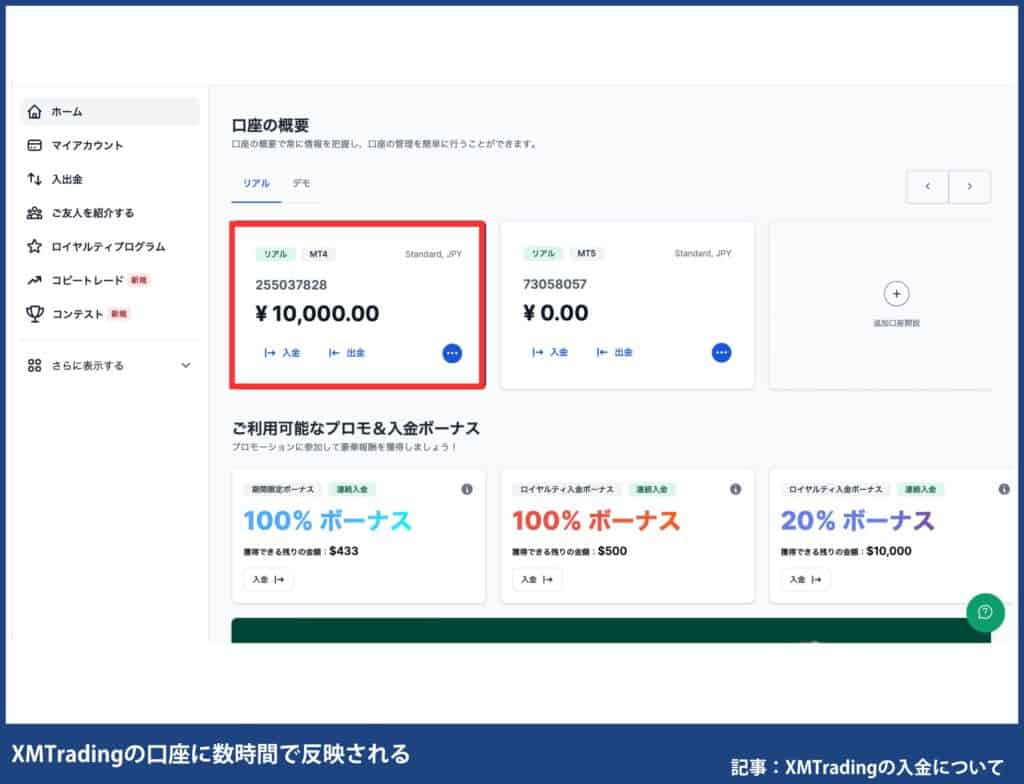Viewport: 1024px width, 784px height.
Task: Click the ¥ 0.00 balance
Action: pyautogui.click(x=556, y=313)
